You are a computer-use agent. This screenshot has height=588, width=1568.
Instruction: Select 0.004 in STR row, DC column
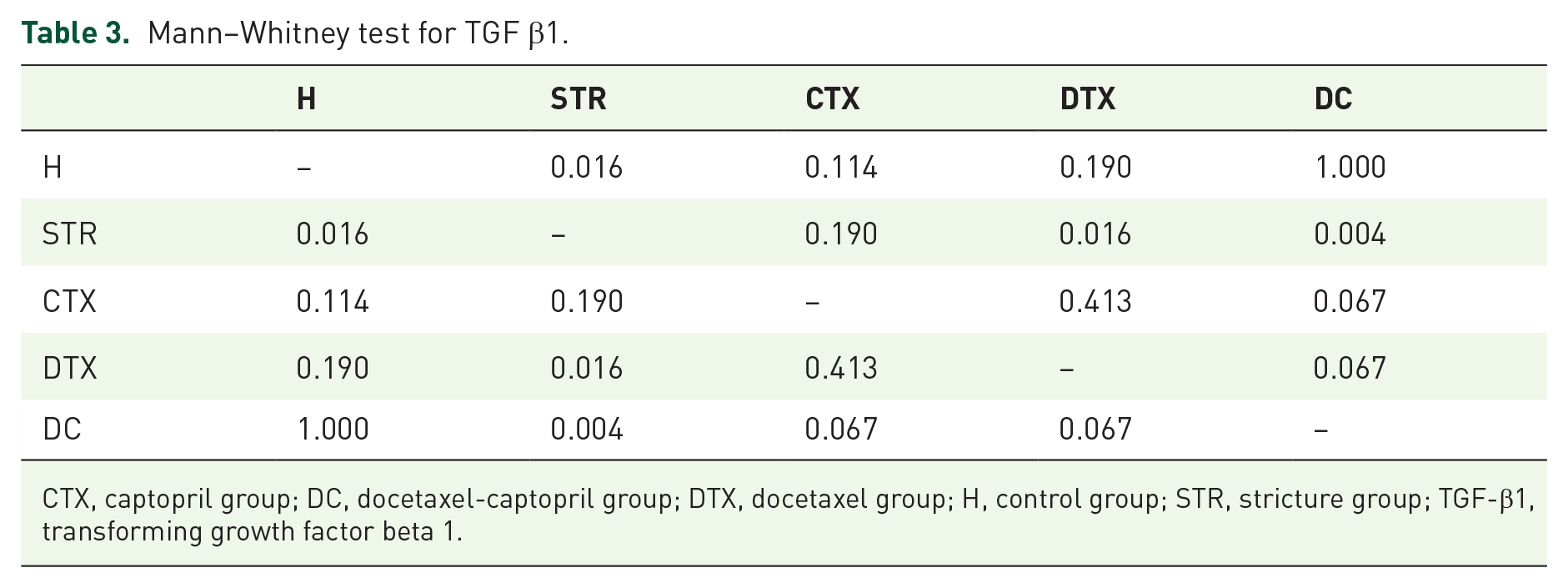tap(1350, 234)
